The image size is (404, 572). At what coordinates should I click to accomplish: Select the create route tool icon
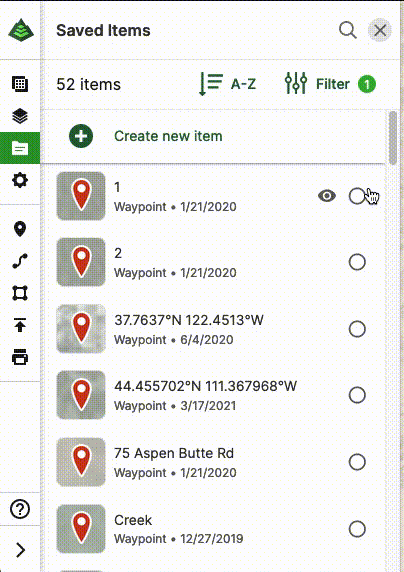[20, 261]
